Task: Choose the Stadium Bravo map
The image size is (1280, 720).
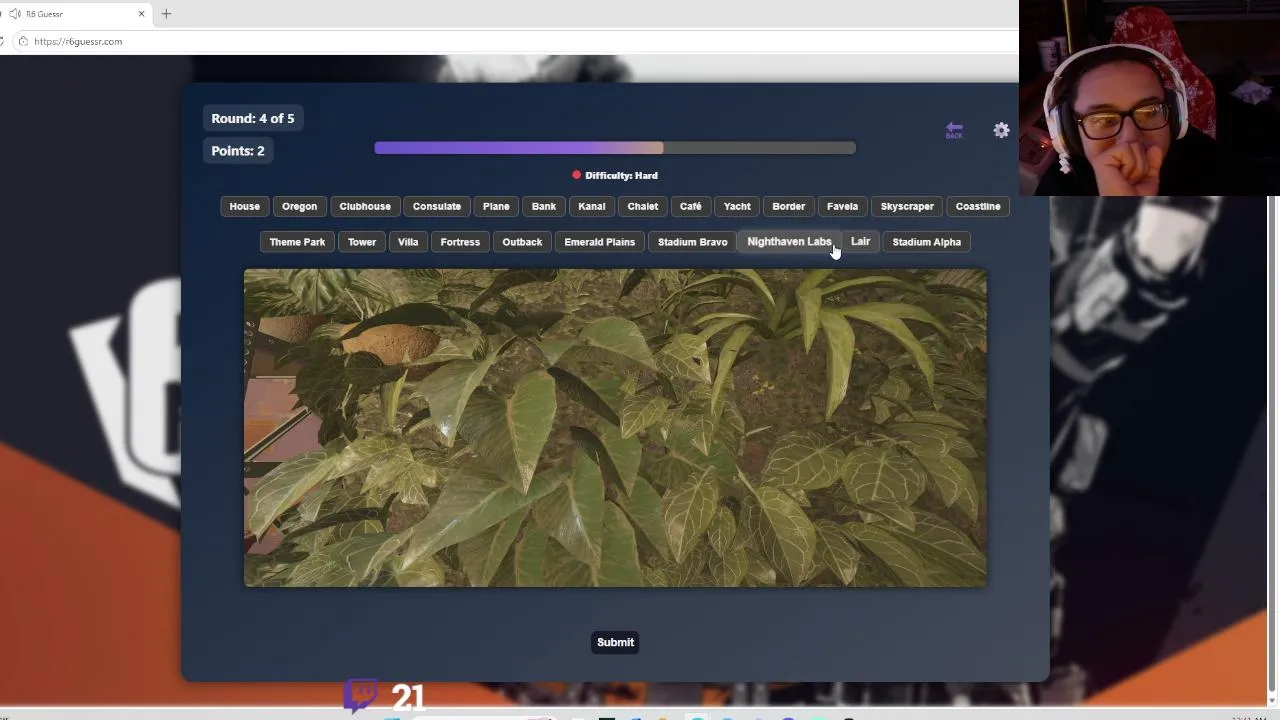Action: click(693, 242)
